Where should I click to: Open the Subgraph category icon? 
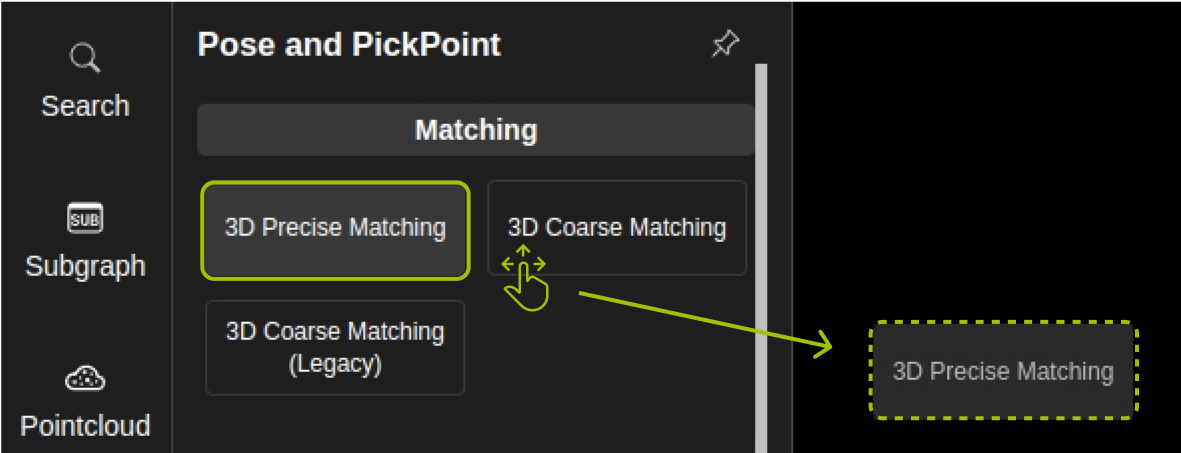pos(85,217)
